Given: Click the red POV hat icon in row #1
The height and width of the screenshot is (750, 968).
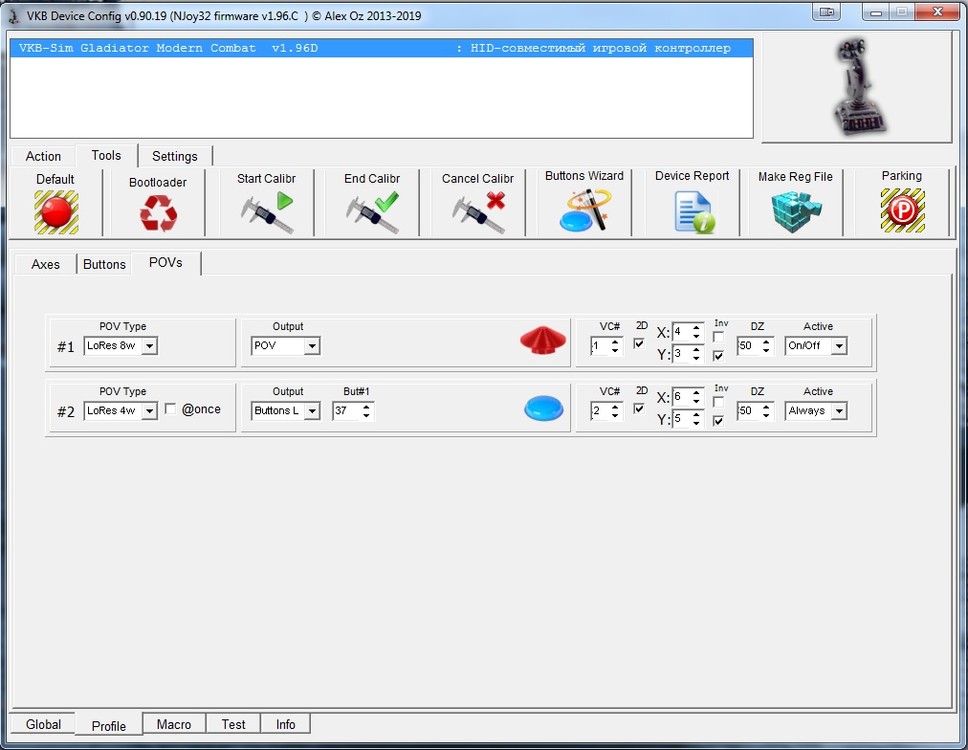Looking at the screenshot, I should coord(543,340).
